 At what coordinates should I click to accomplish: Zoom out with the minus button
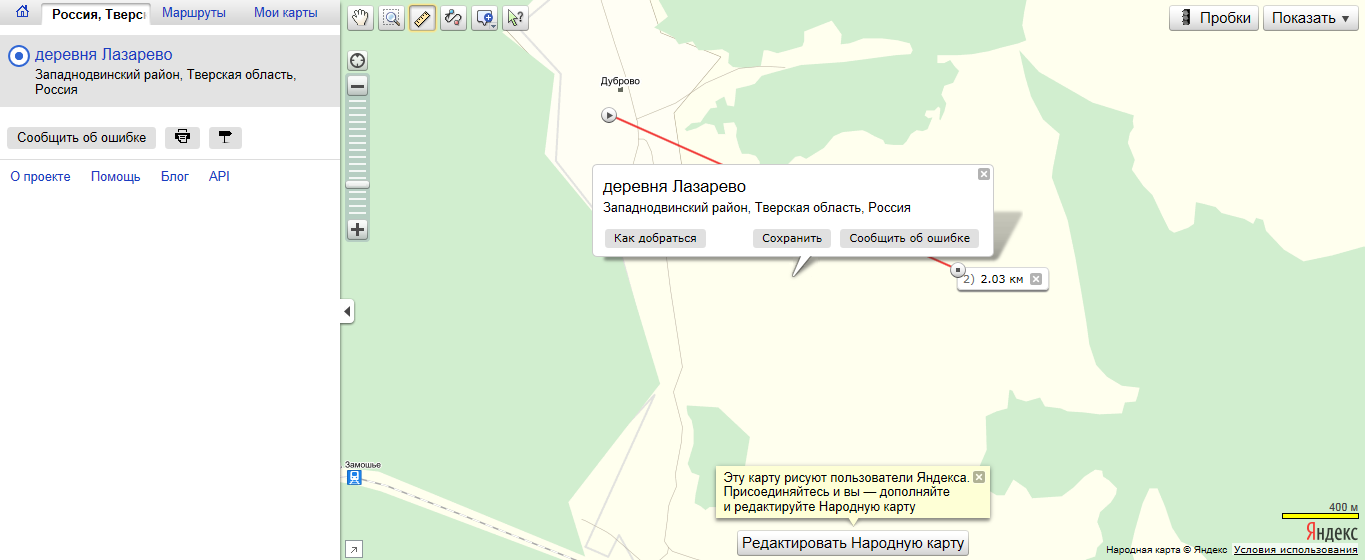pos(358,86)
